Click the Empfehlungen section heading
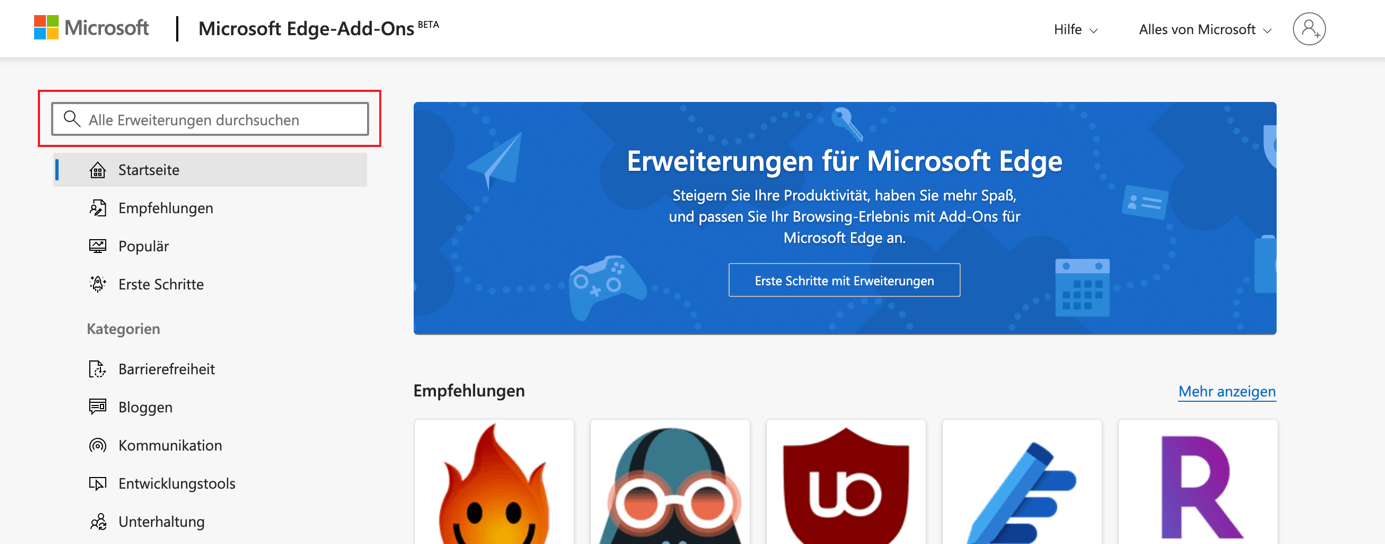 point(469,390)
